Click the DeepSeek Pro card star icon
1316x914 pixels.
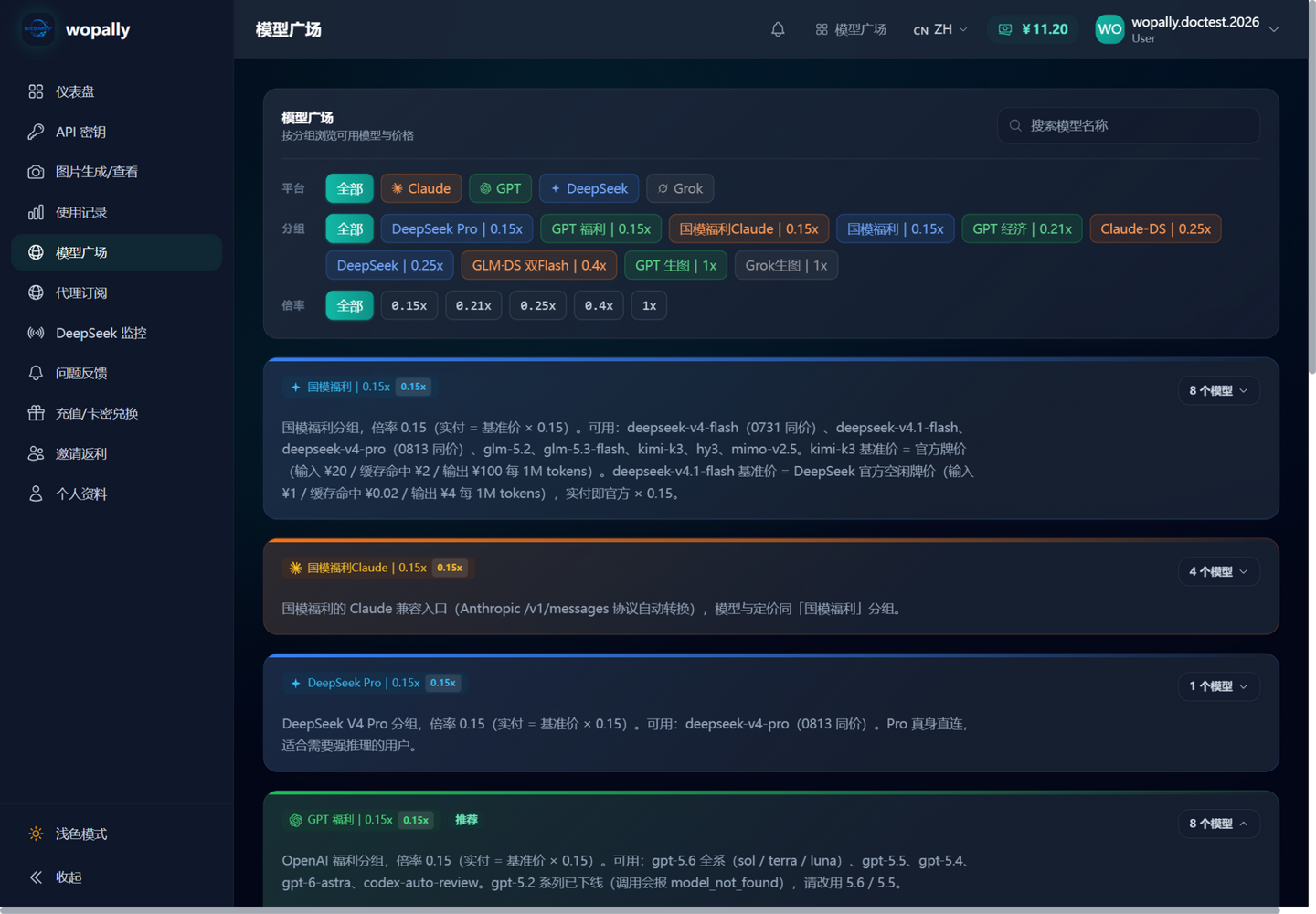[x=295, y=683]
